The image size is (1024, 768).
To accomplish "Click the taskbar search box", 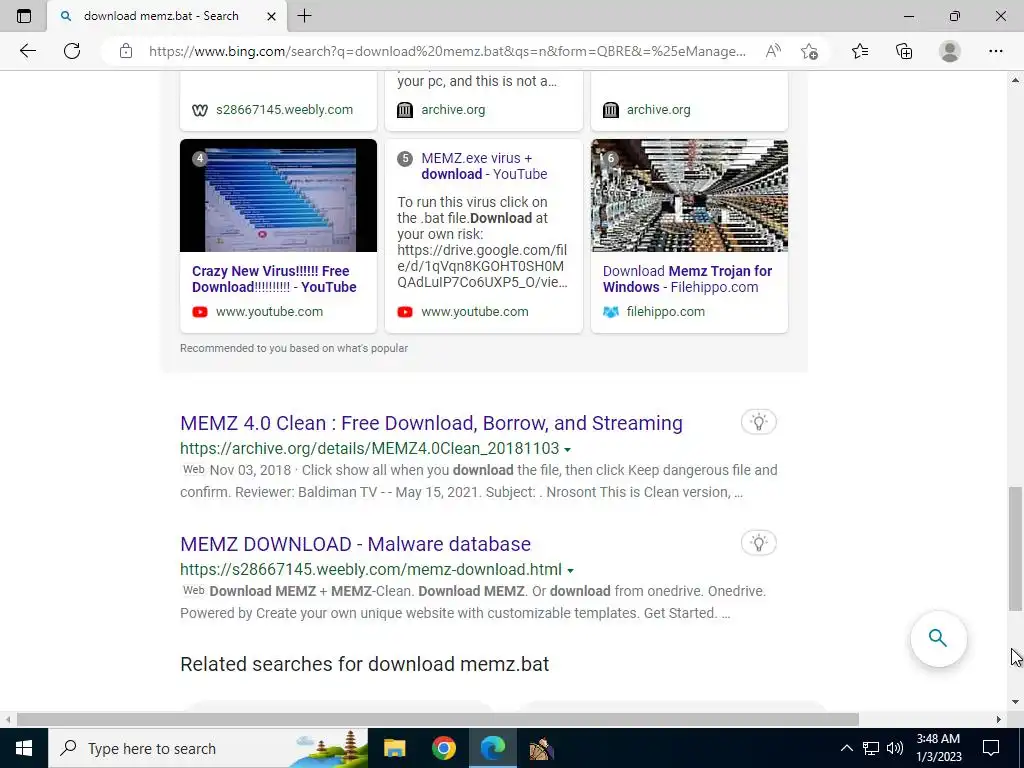I will coord(208,748).
